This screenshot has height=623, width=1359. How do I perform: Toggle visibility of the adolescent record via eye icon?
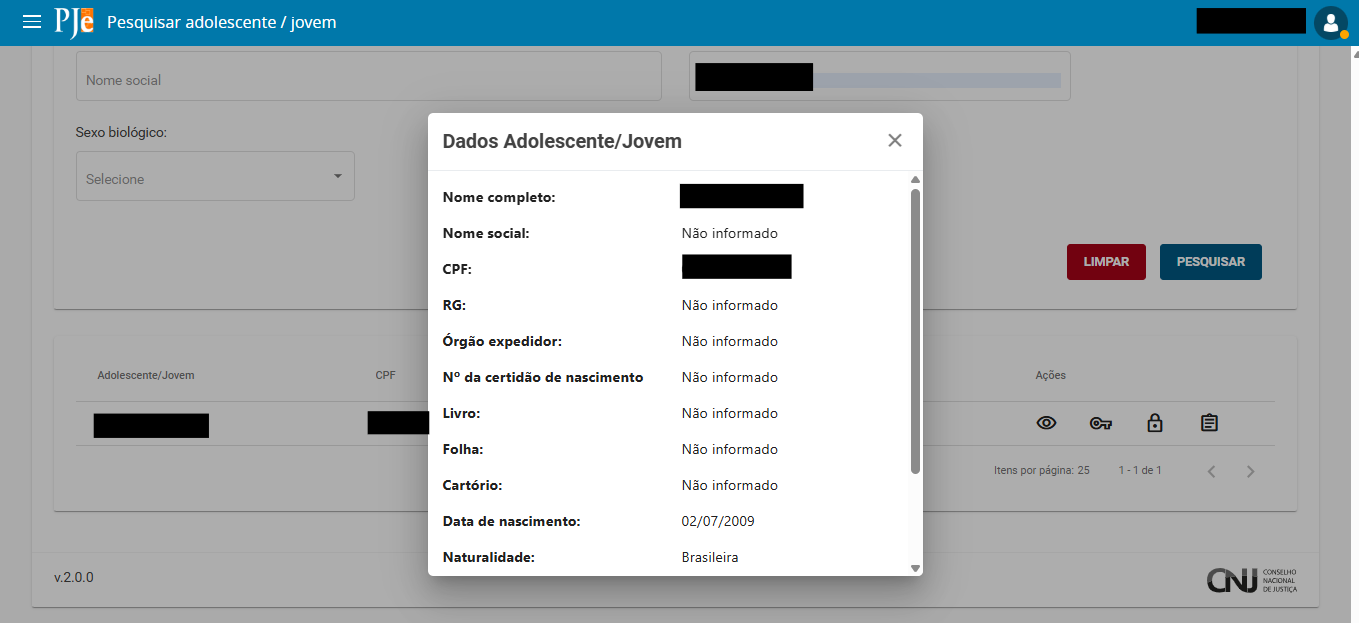click(x=1047, y=423)
